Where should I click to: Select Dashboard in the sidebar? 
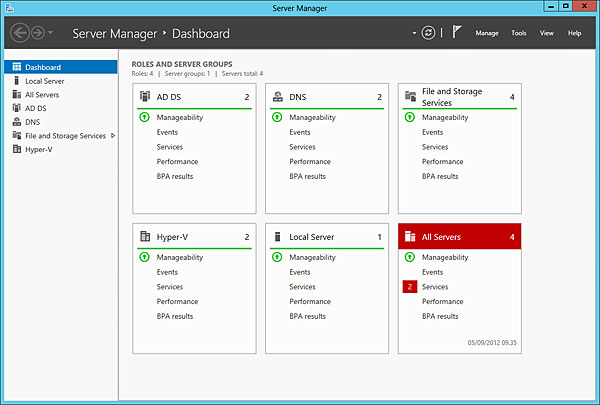(61, 67)
